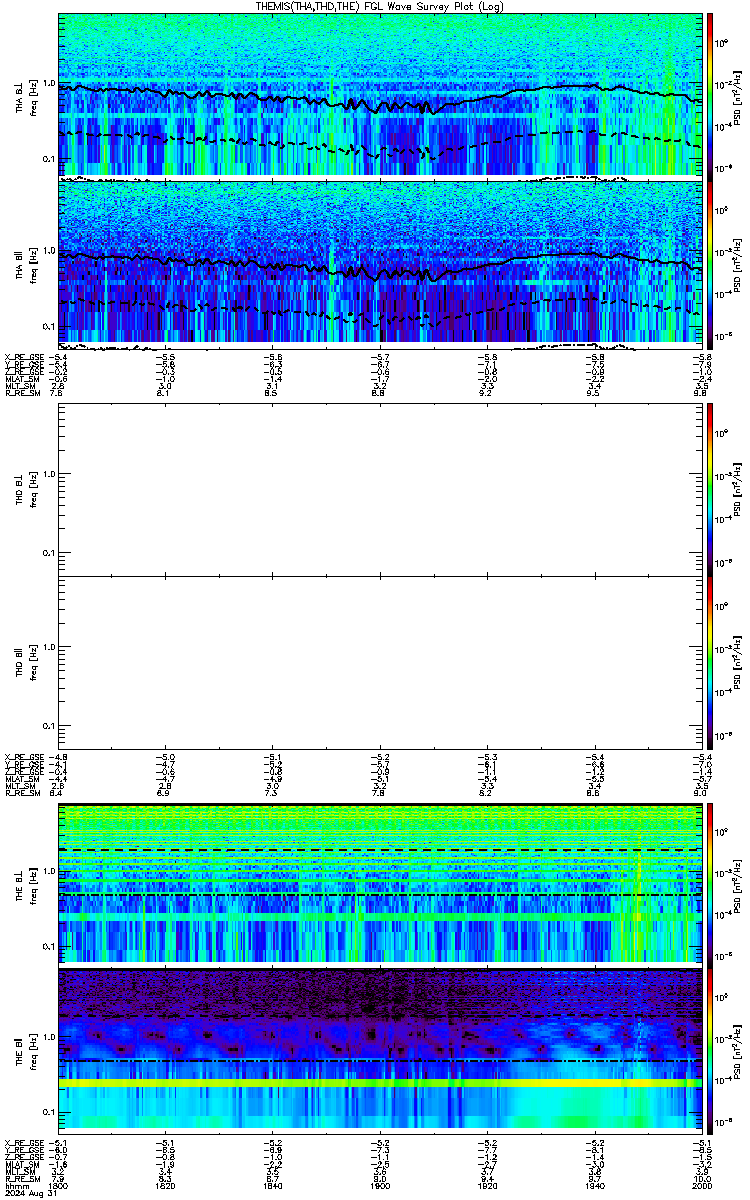The height and width of the screenshot is (1200, 750).
Task: Click the '1840' time tick label at bottom
Action: pyautogui.click(x=273, y=1186)
